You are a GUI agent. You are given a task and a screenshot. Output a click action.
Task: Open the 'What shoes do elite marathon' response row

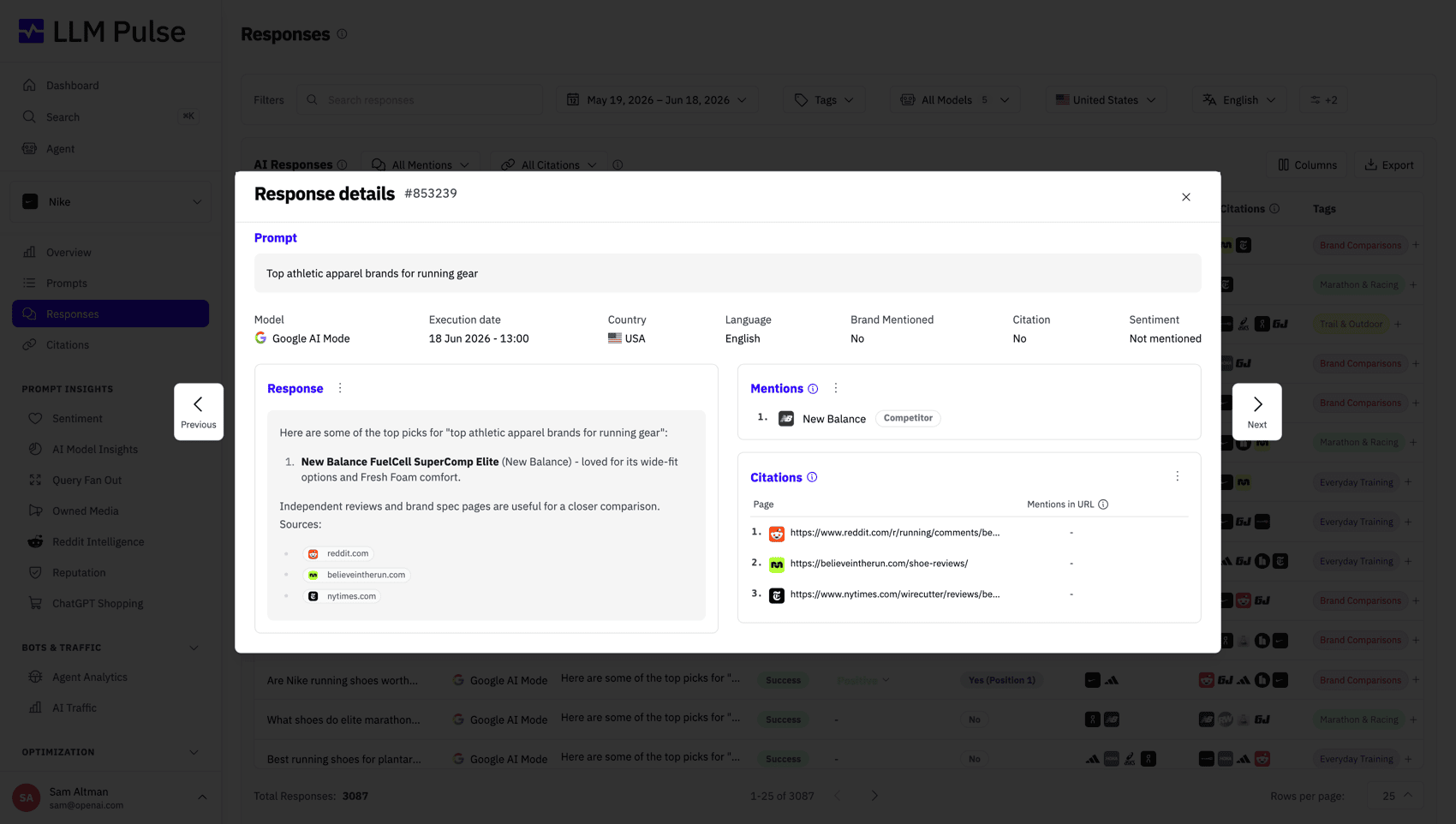[x=839, y=720]
